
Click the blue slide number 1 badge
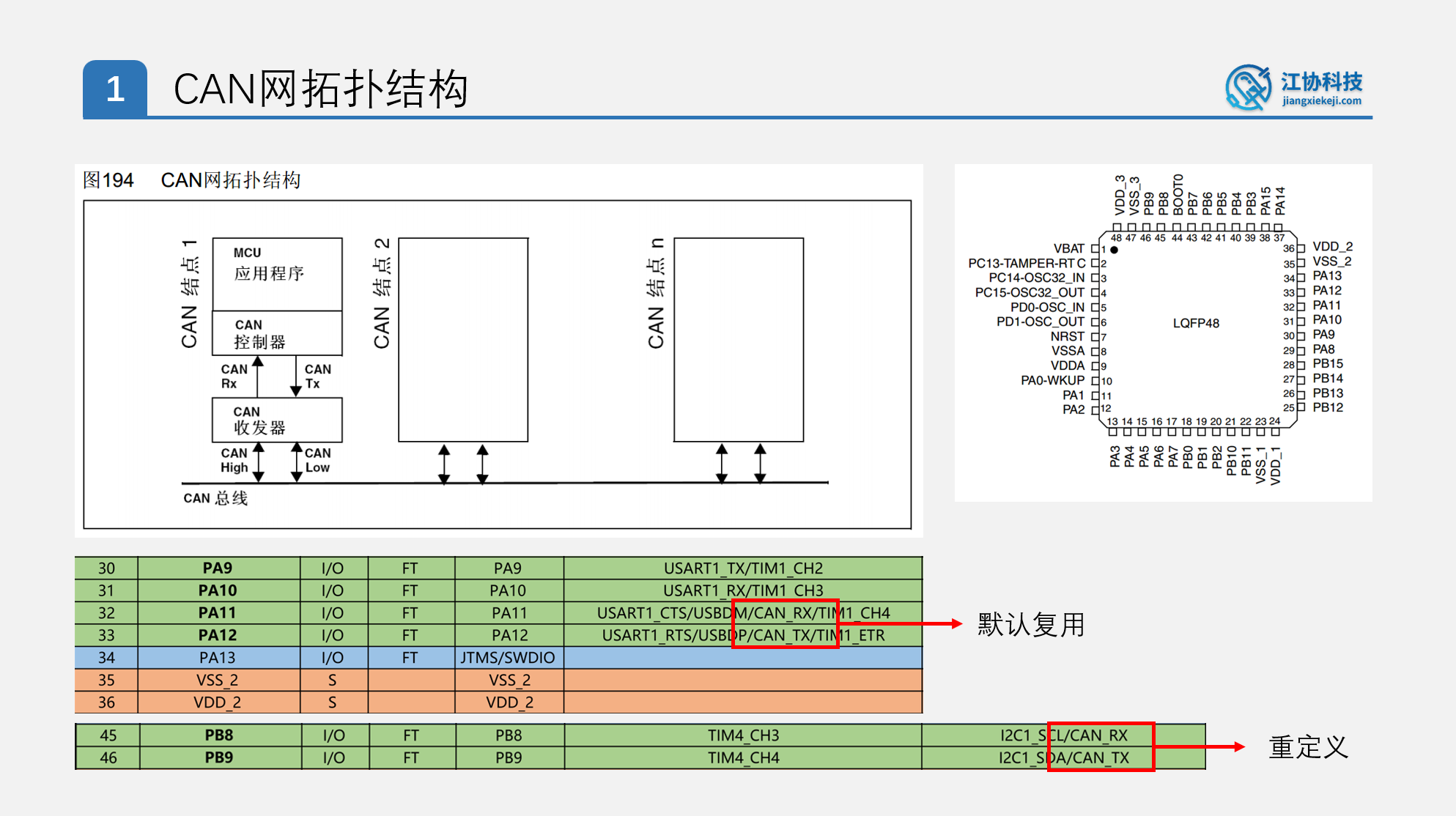coord(115,89)
